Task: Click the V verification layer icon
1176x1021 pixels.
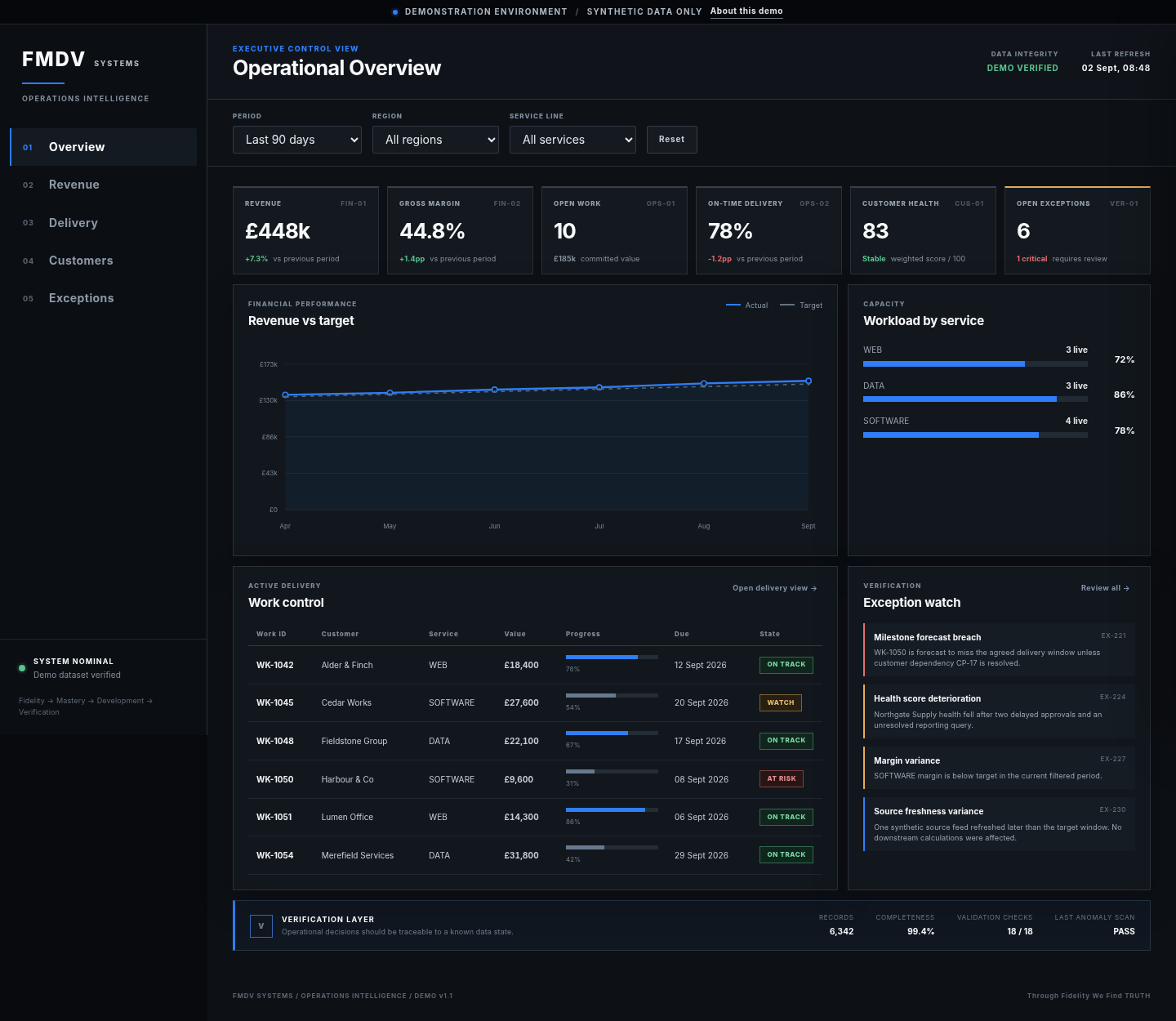Action: [261, 925]
